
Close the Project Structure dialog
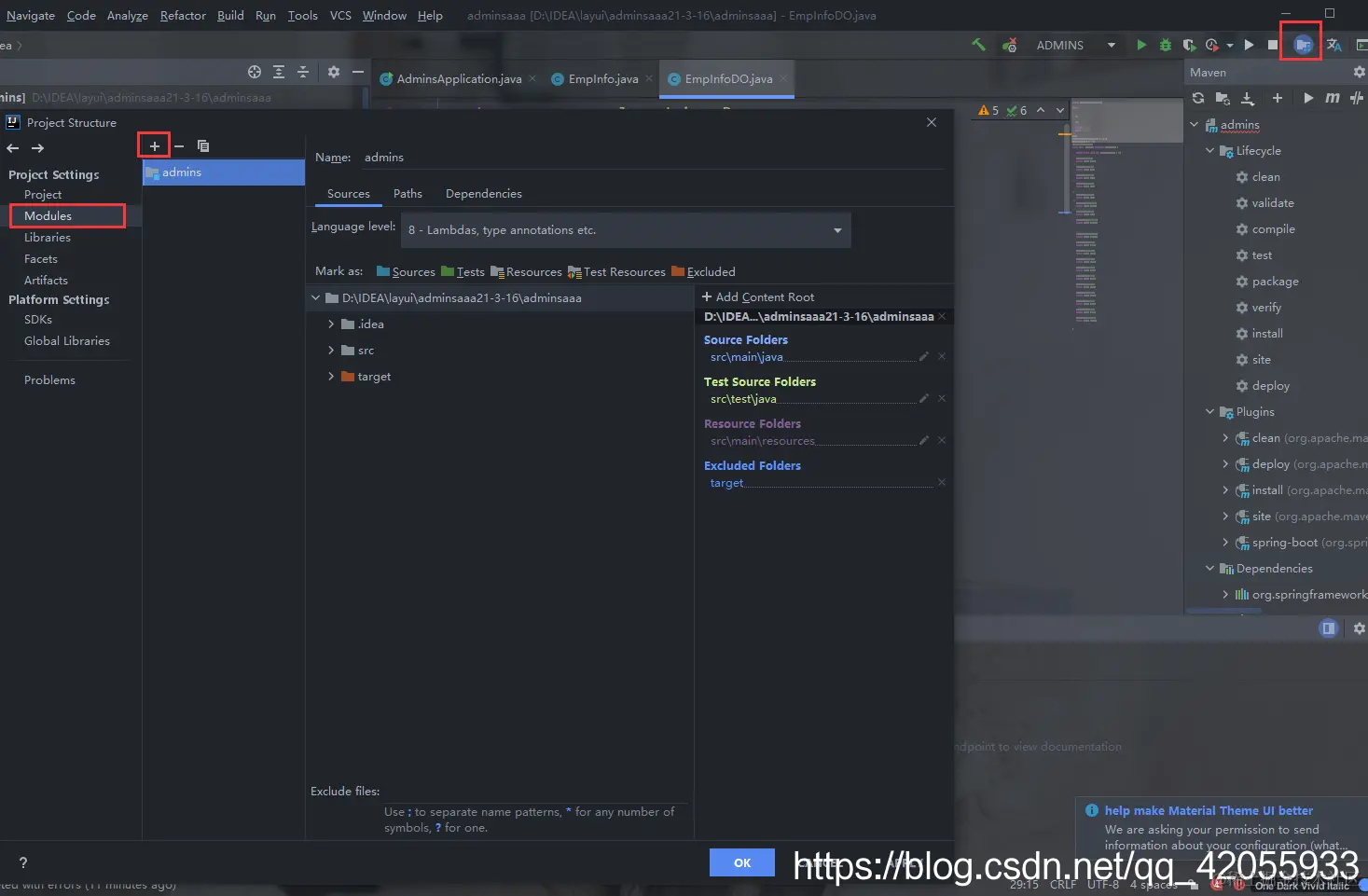pos(931,122)
